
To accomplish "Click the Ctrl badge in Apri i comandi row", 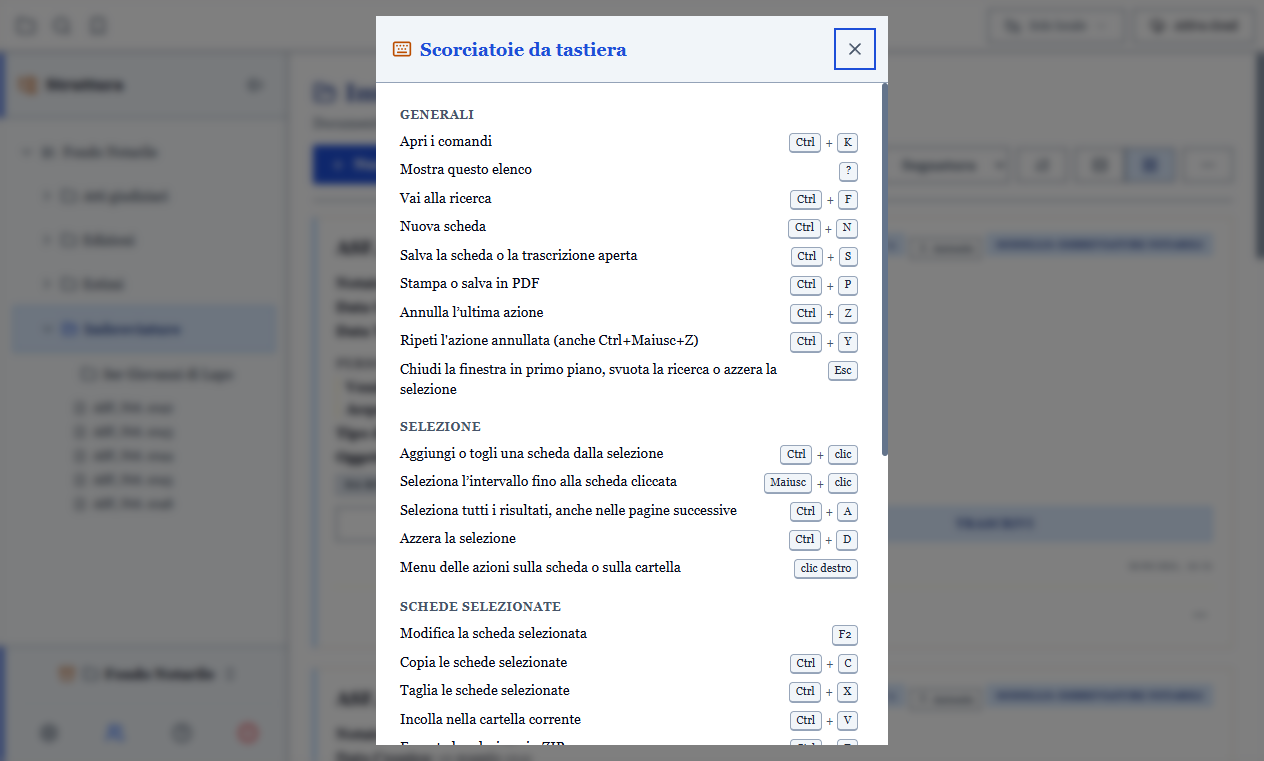I will pos(805,143).
